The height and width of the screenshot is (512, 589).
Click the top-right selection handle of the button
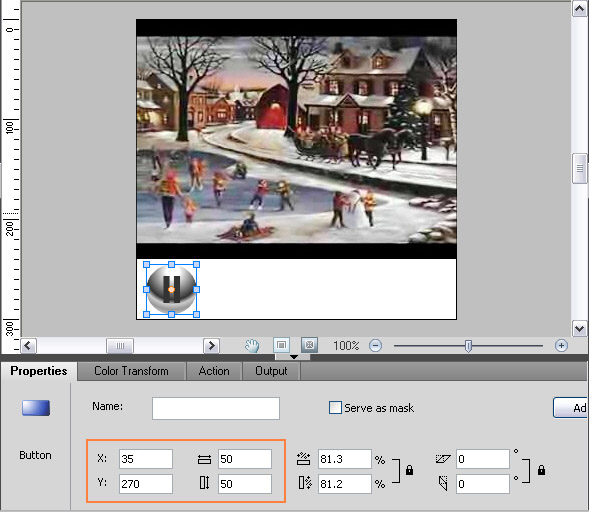[196, 264]
